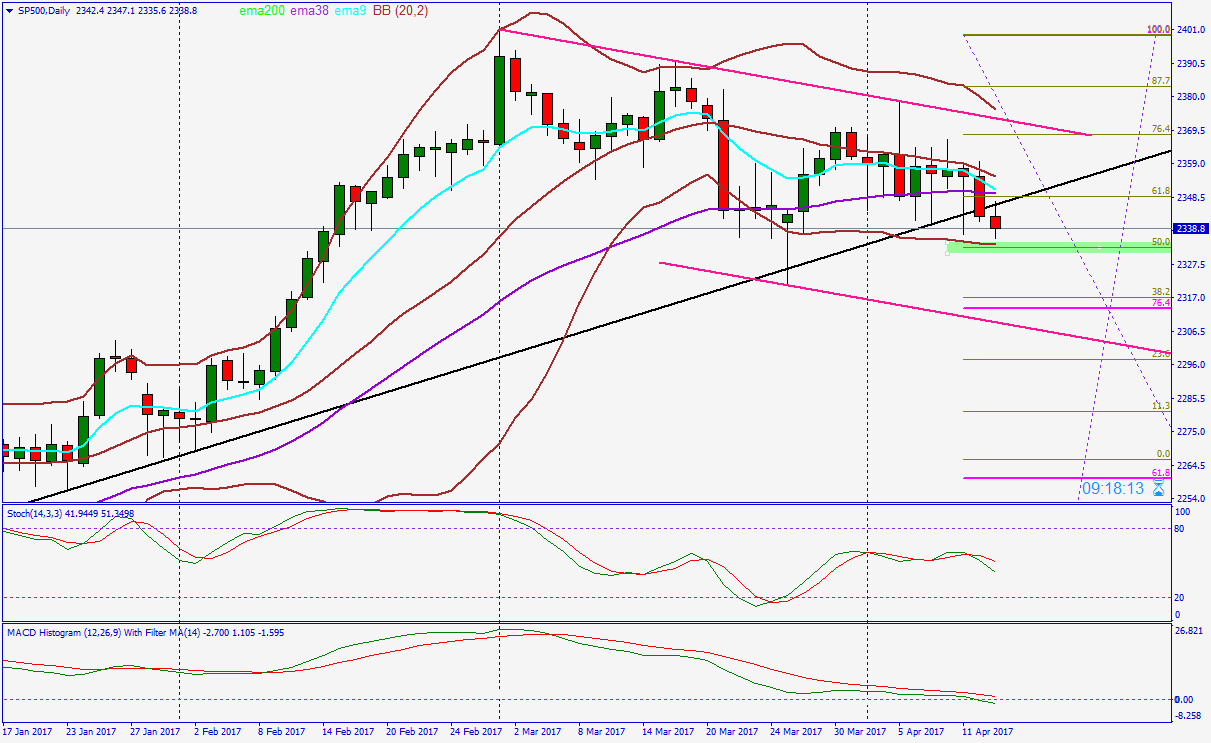Screen dimensions: 1211x743
Task: Select the SP500,Daily chart title
Action: tap(45, 8)
